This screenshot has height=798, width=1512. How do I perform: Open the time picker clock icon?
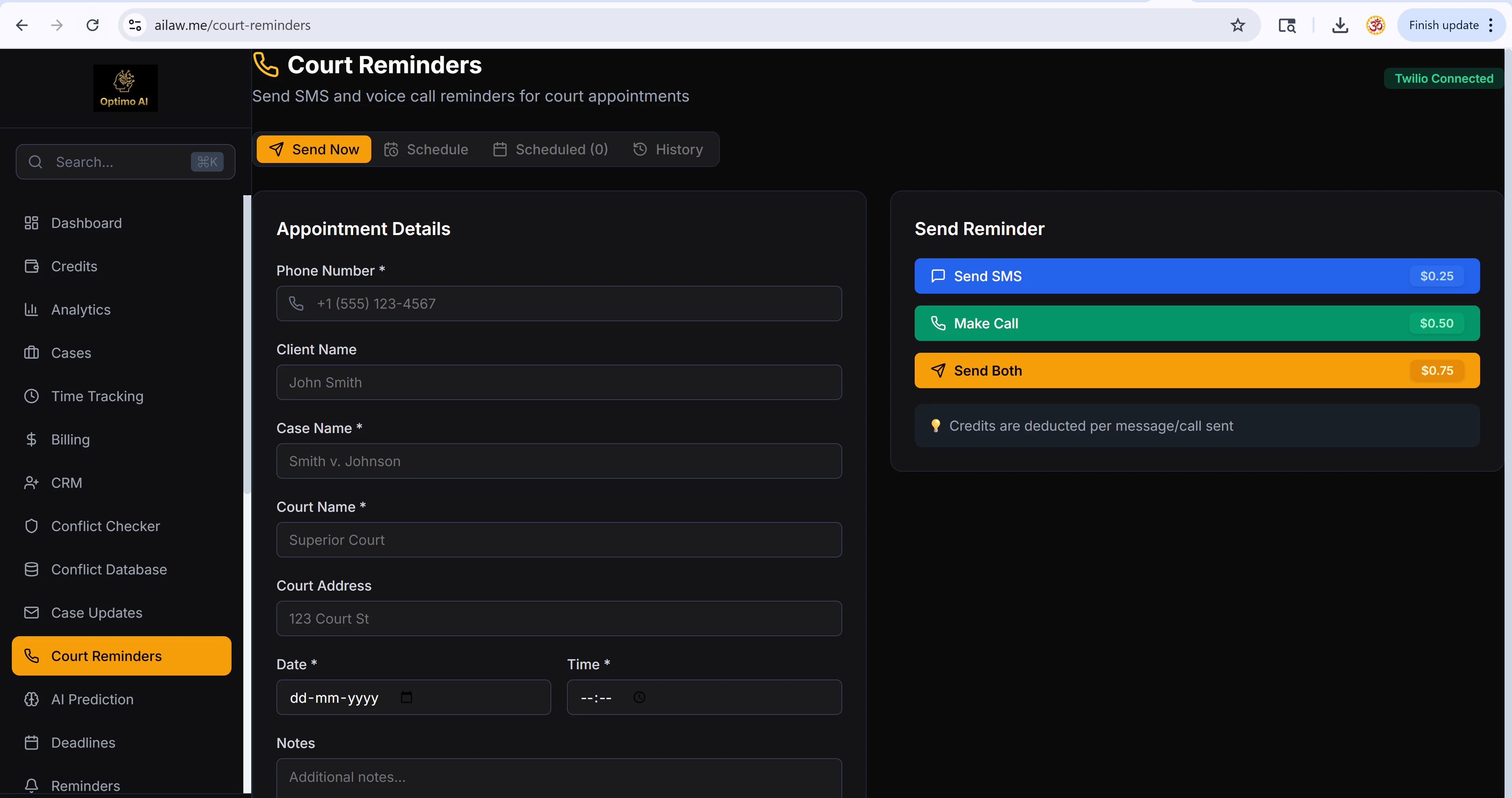click(639, 697)
